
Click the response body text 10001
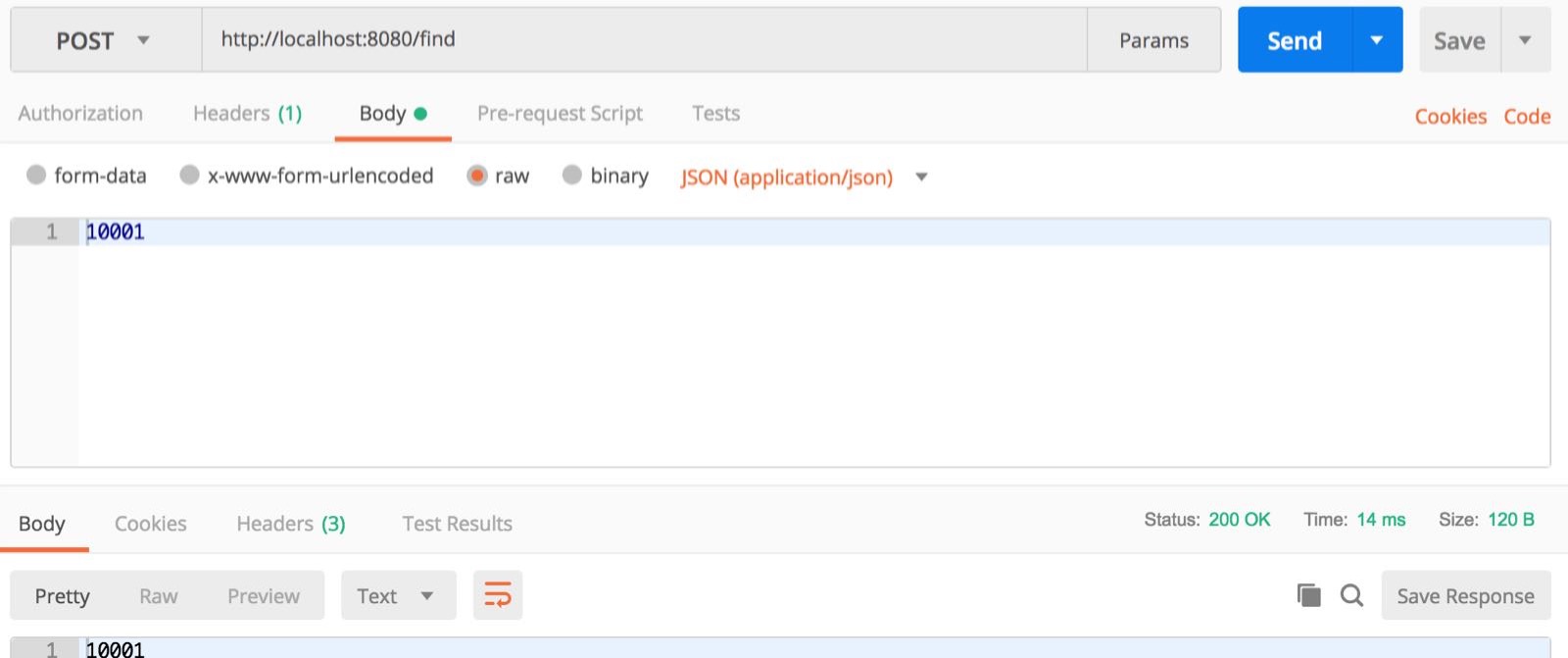click(x=115, y=649)
